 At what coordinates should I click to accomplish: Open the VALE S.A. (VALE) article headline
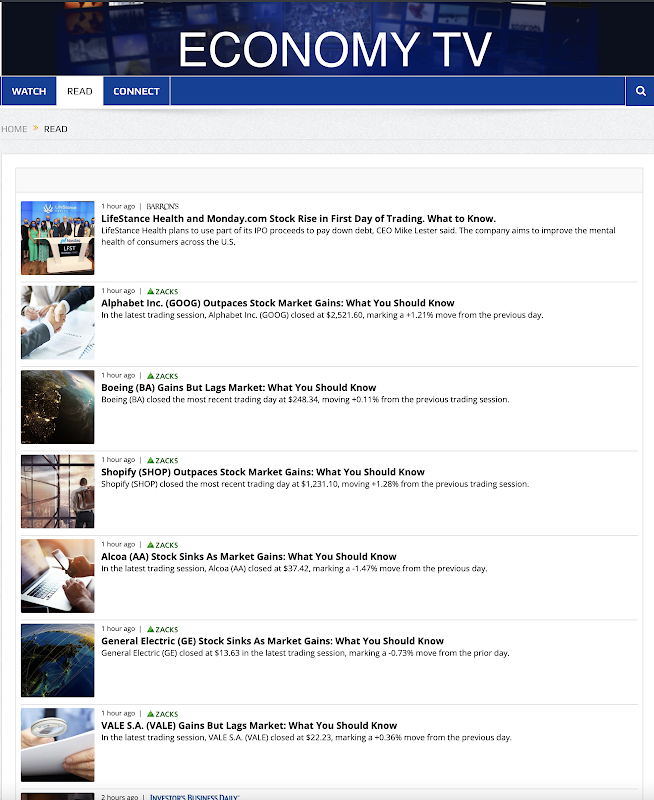point(249,726)
